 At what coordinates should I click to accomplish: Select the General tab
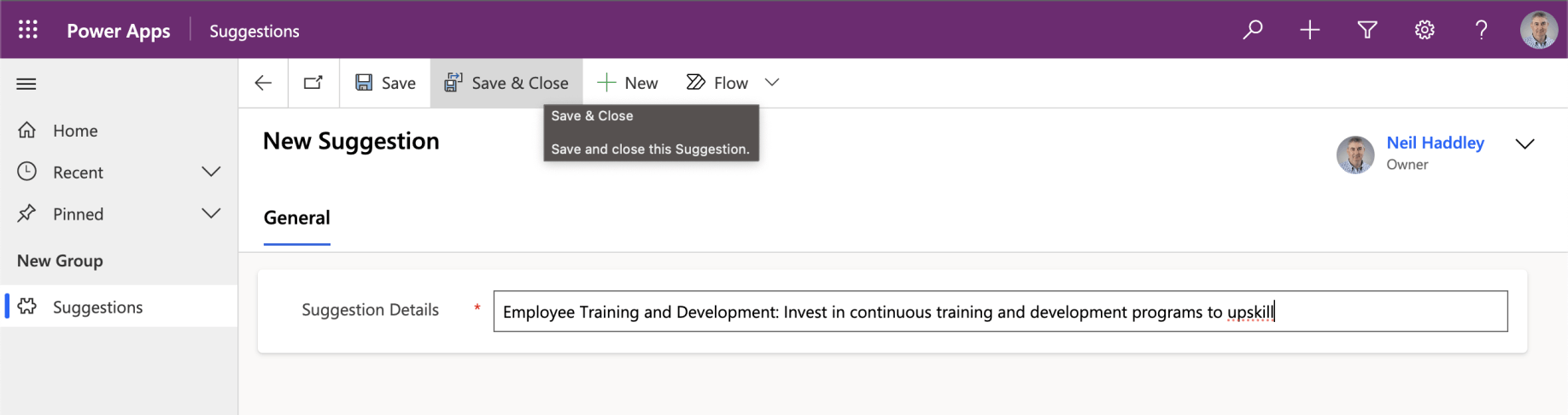(x=296, y=218)
